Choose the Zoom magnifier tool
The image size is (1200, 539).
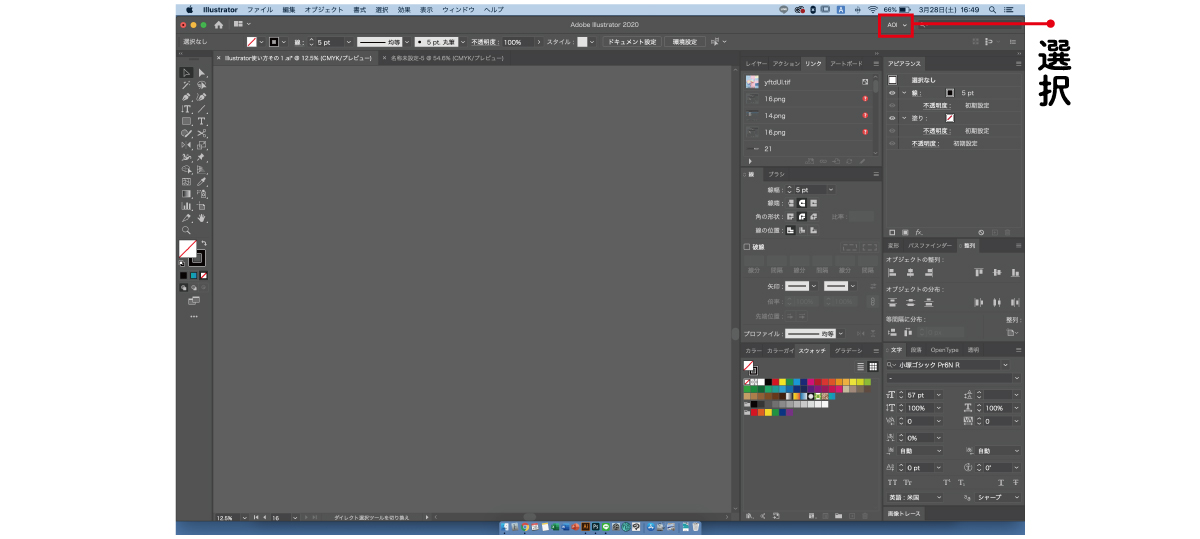[x=186, y=230]
